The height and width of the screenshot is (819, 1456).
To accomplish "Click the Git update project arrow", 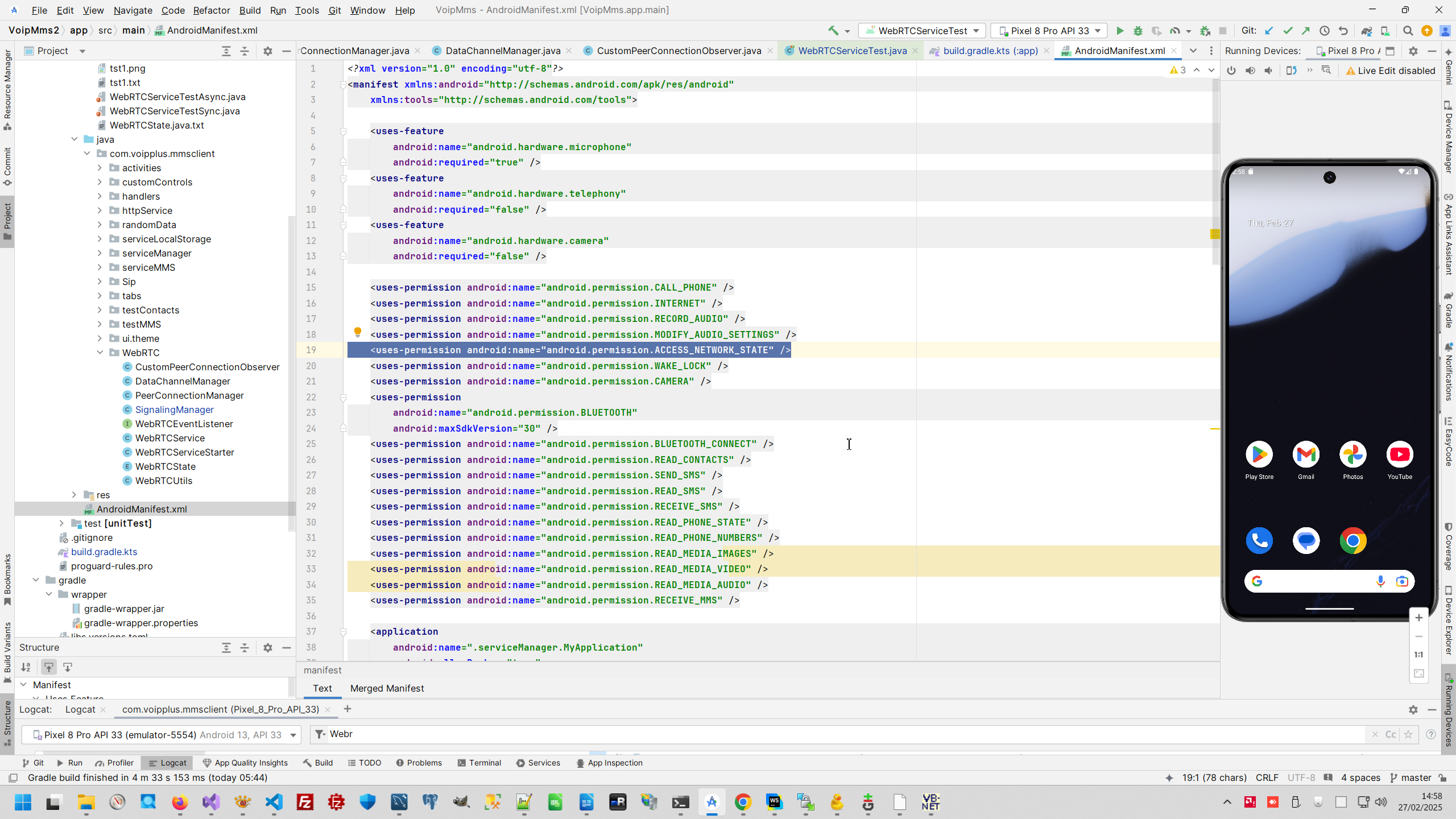I will (x=1269, y=31).
